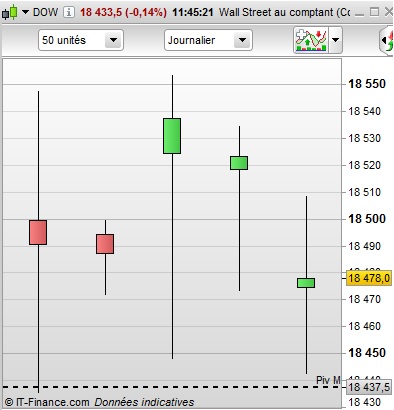This screenshot has height=410, width=394.
Task: Maximize the DOW chart window
Action: point(374,12)
